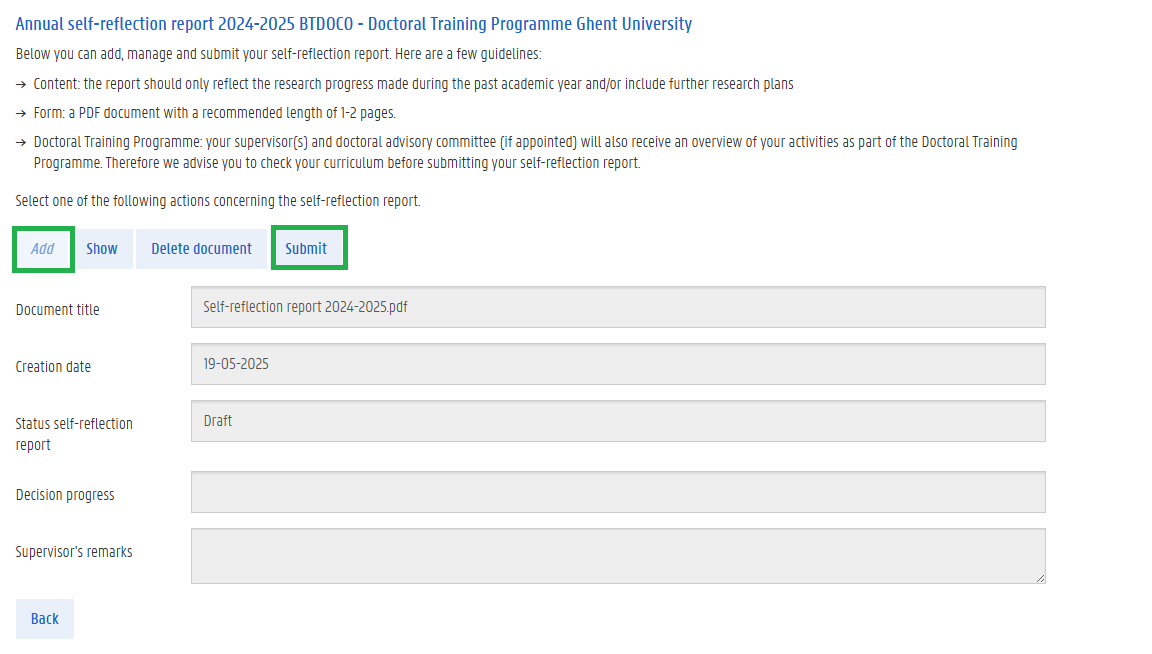
Task: Select the Creation date field
Action: pyautogui.click(x=617, y=365)
